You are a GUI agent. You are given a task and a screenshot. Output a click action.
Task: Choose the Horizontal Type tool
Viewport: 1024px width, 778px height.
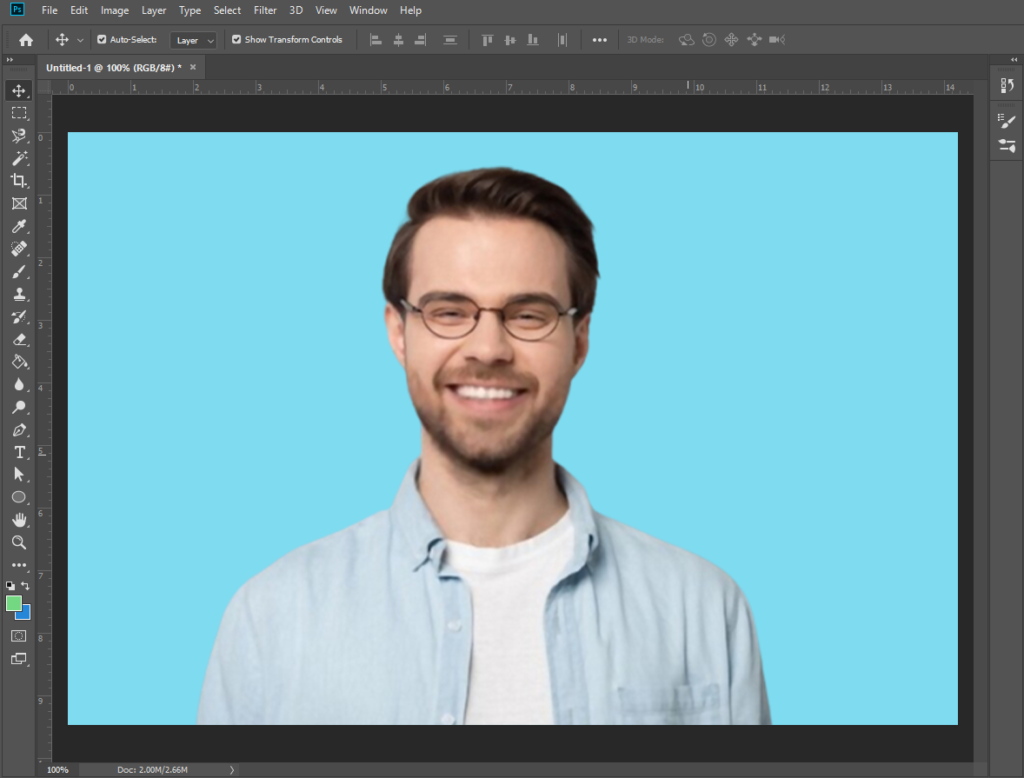[x=18, y=452]
